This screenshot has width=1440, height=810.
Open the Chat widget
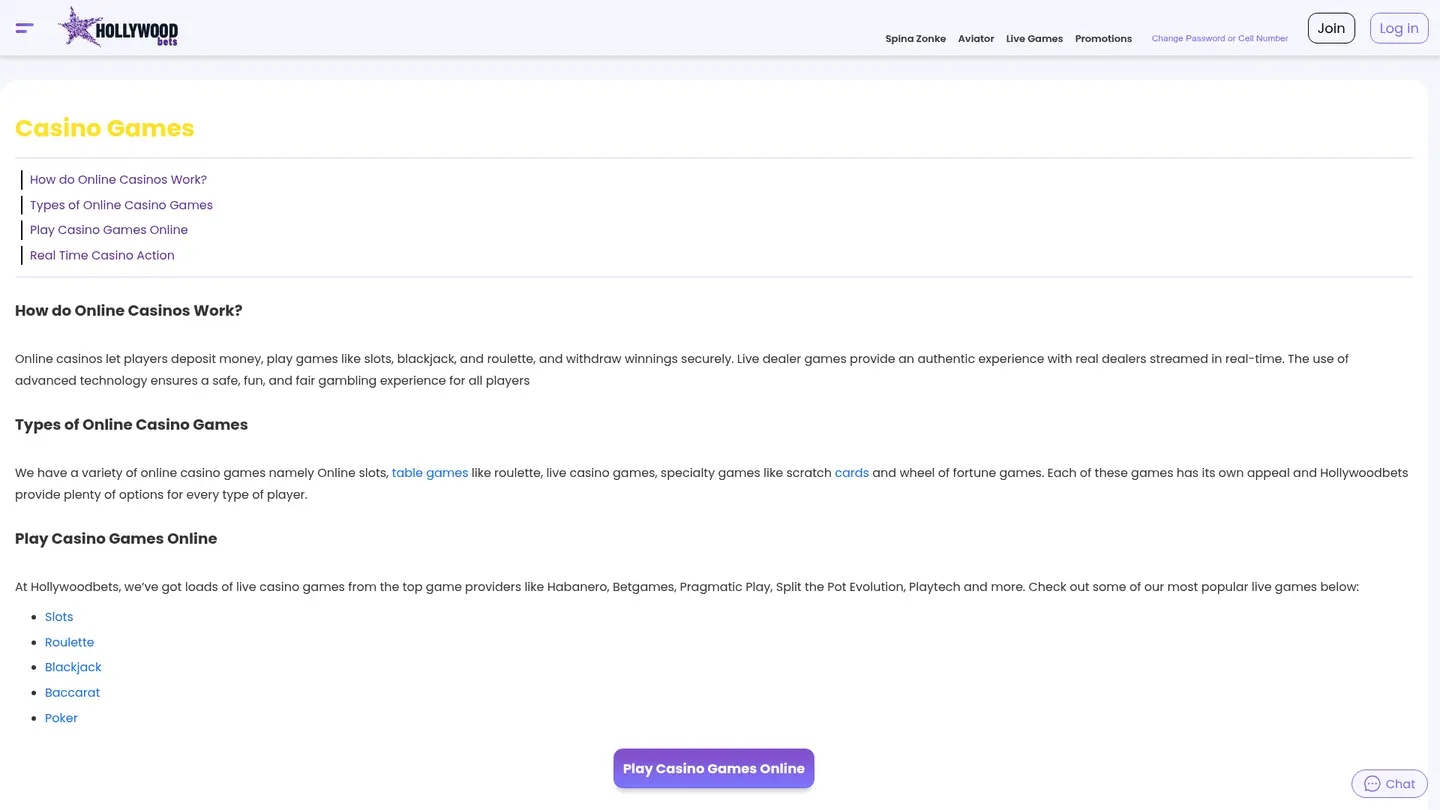[1389, 784]
